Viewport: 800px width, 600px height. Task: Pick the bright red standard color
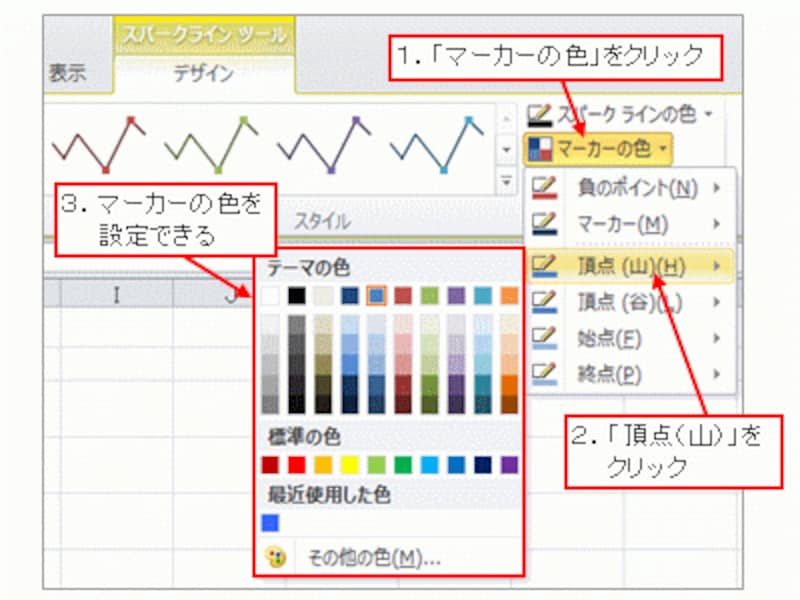[x=297, y=465]
